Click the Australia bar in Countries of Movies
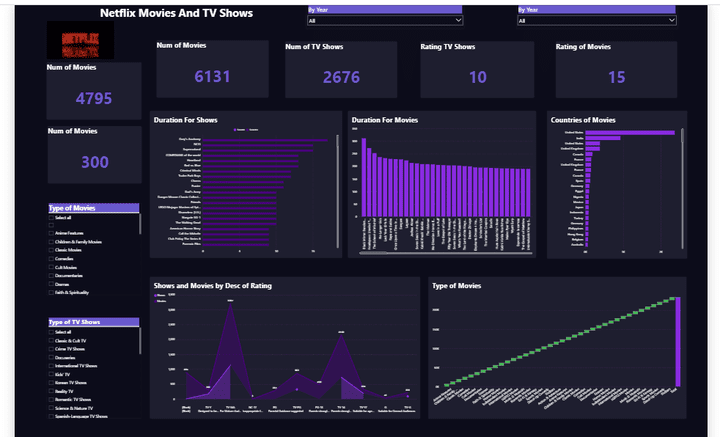The width and height of the screenshot is (720, 437). coord(587,245)
